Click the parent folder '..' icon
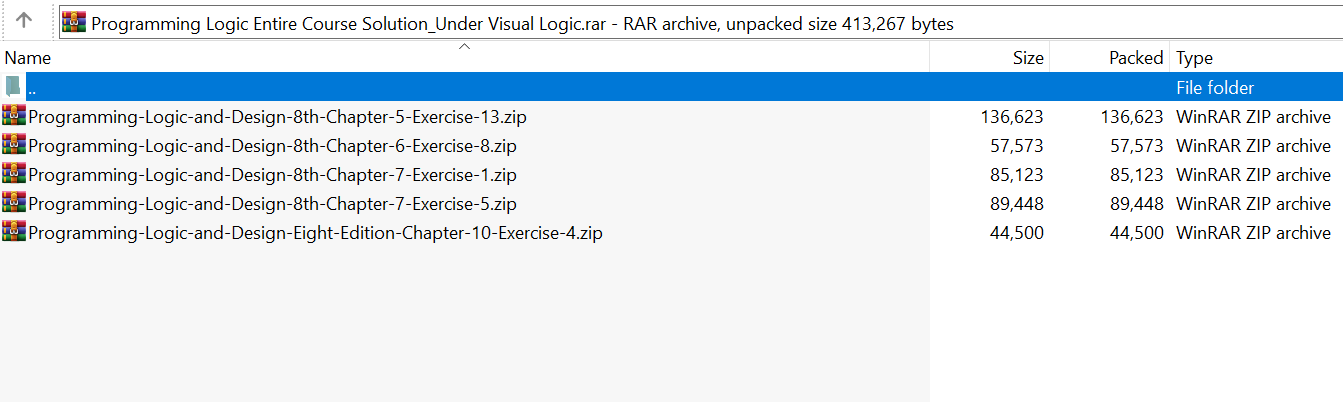This screenshot has width=1343, height=402. point(13,87)
